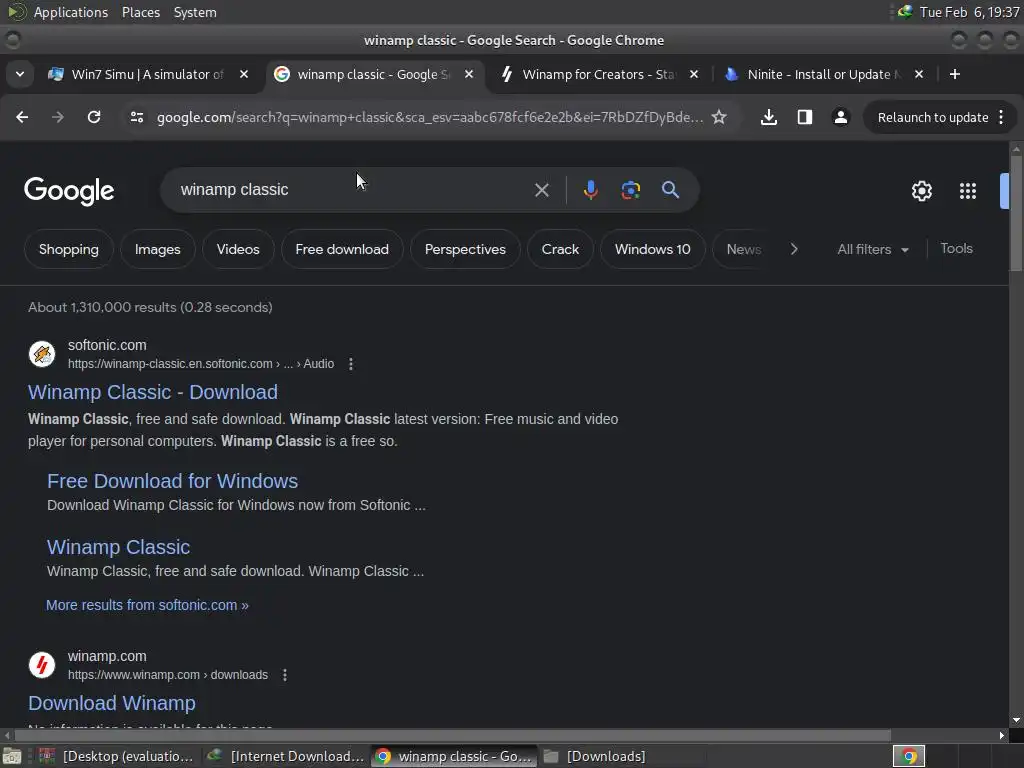This screenshot has width=1024, height=768.
Task: Clear the search box with X icon
Action: (x=541, y=190)
